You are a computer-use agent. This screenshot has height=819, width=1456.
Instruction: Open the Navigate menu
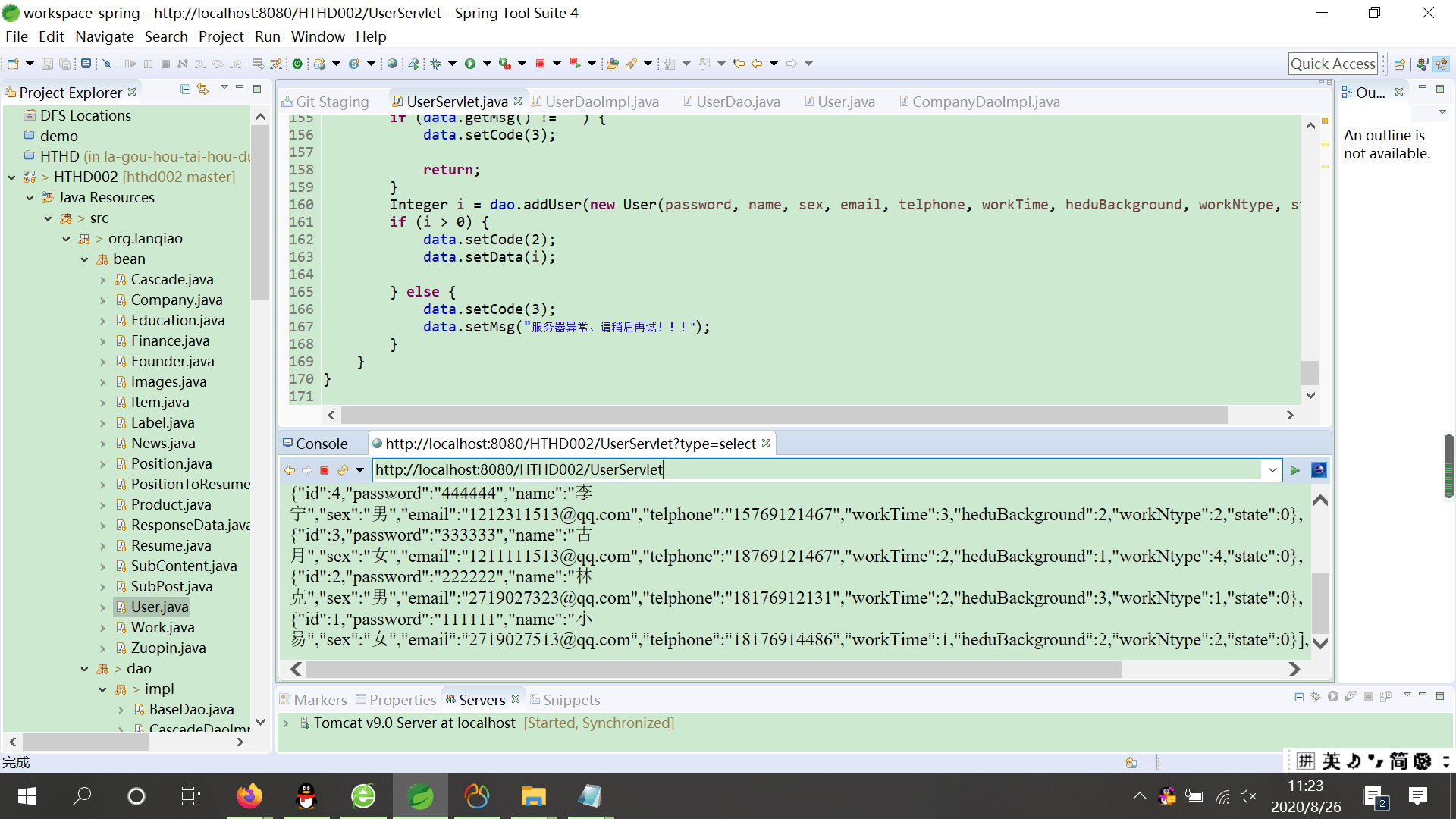tap(104, 36)
